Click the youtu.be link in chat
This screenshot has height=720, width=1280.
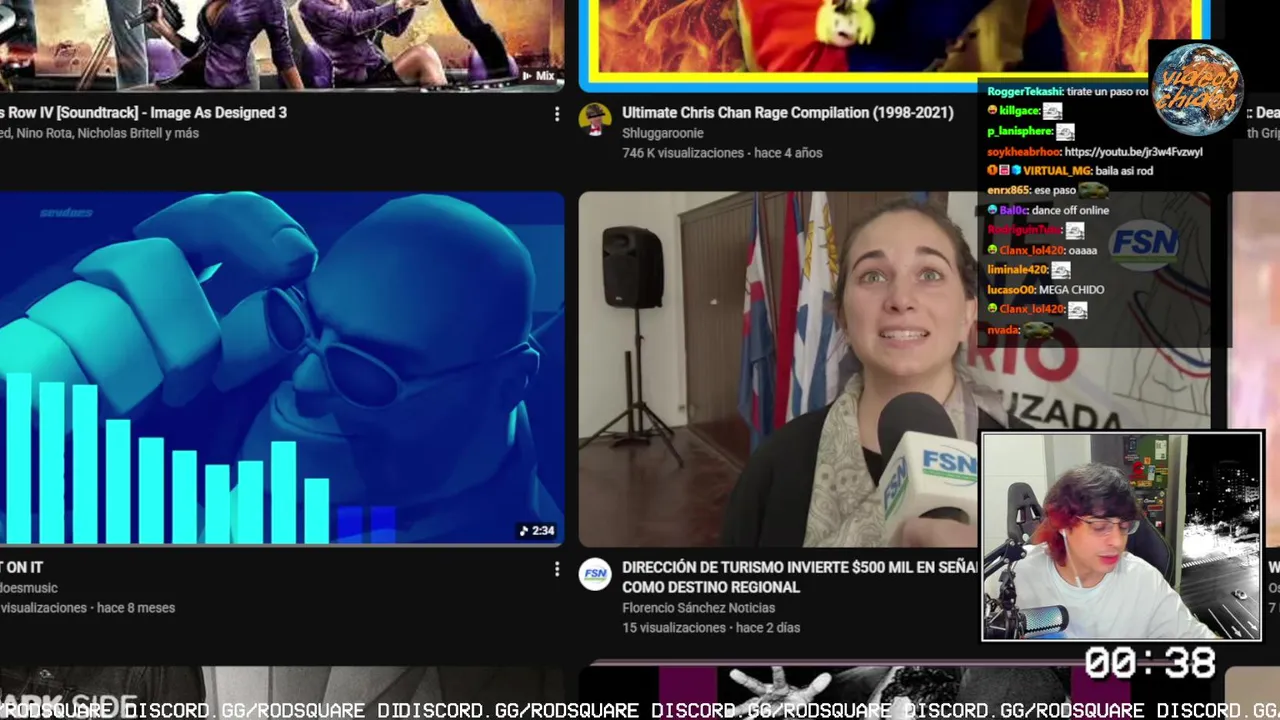(x=1133, y=152)
